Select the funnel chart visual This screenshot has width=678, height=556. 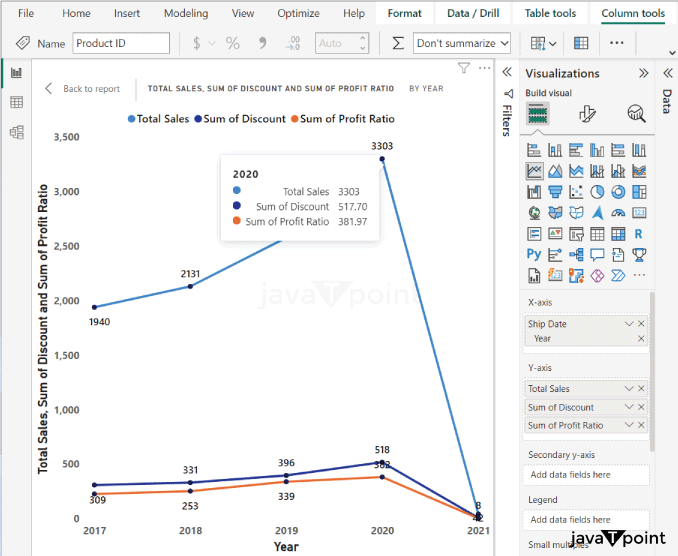click(555, 192)
